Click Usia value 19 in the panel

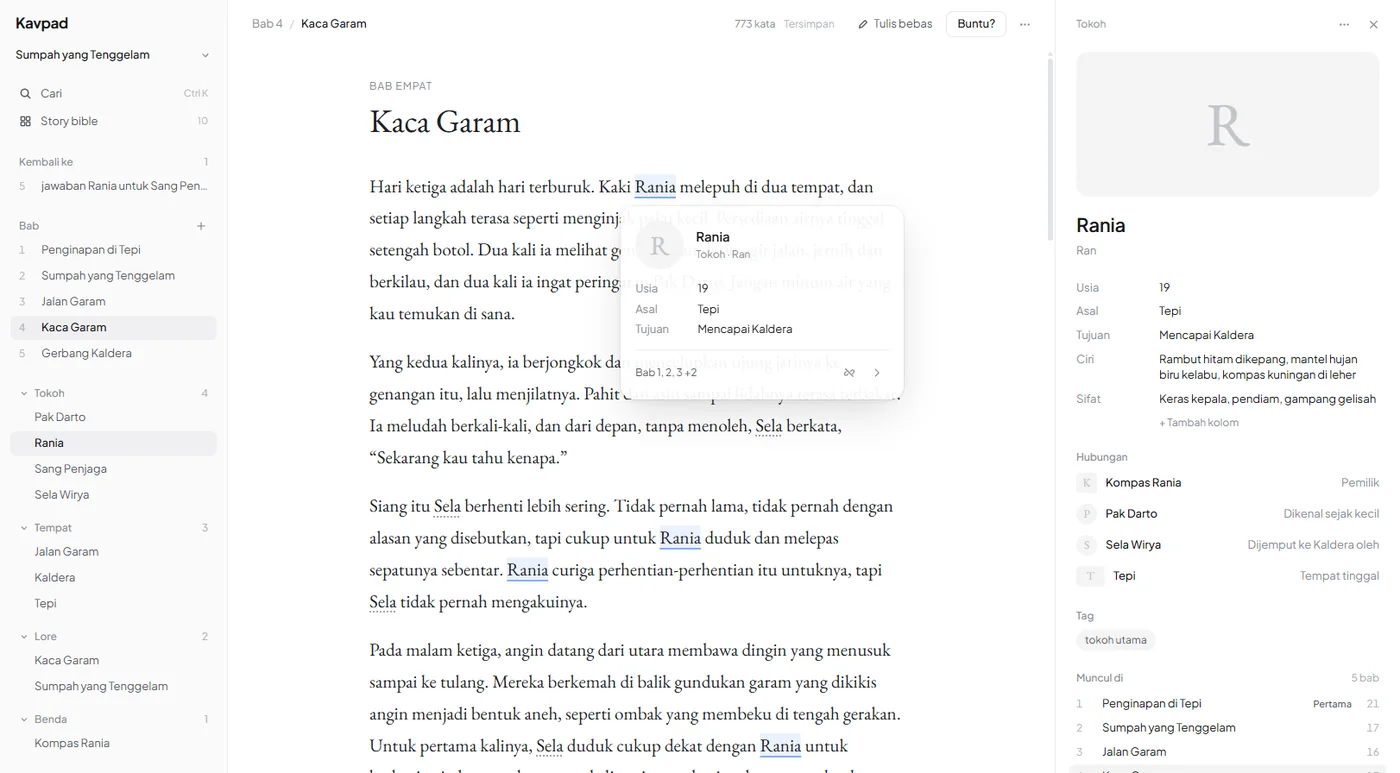point(1164,288)
